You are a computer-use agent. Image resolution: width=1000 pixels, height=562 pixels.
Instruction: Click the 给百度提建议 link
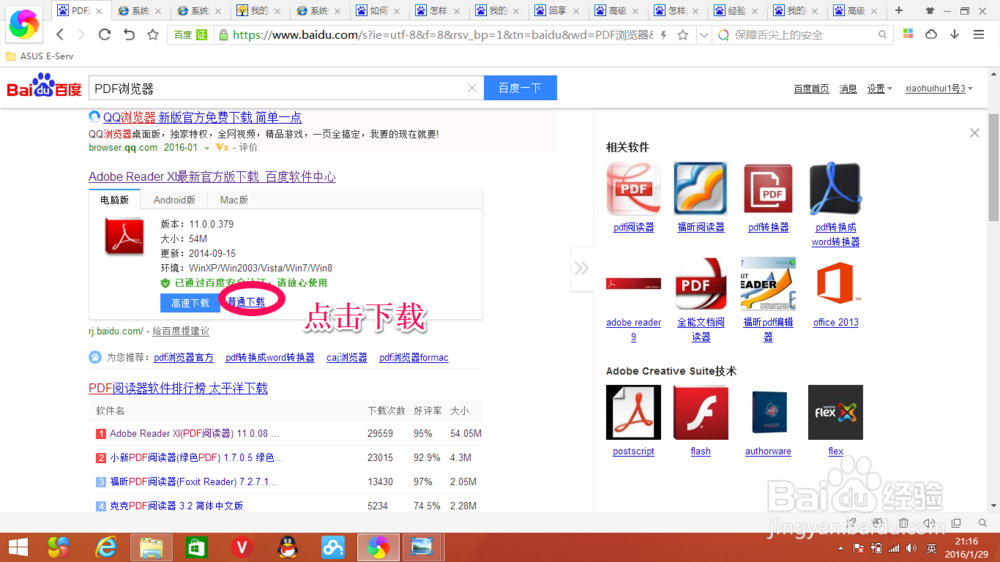180,331
